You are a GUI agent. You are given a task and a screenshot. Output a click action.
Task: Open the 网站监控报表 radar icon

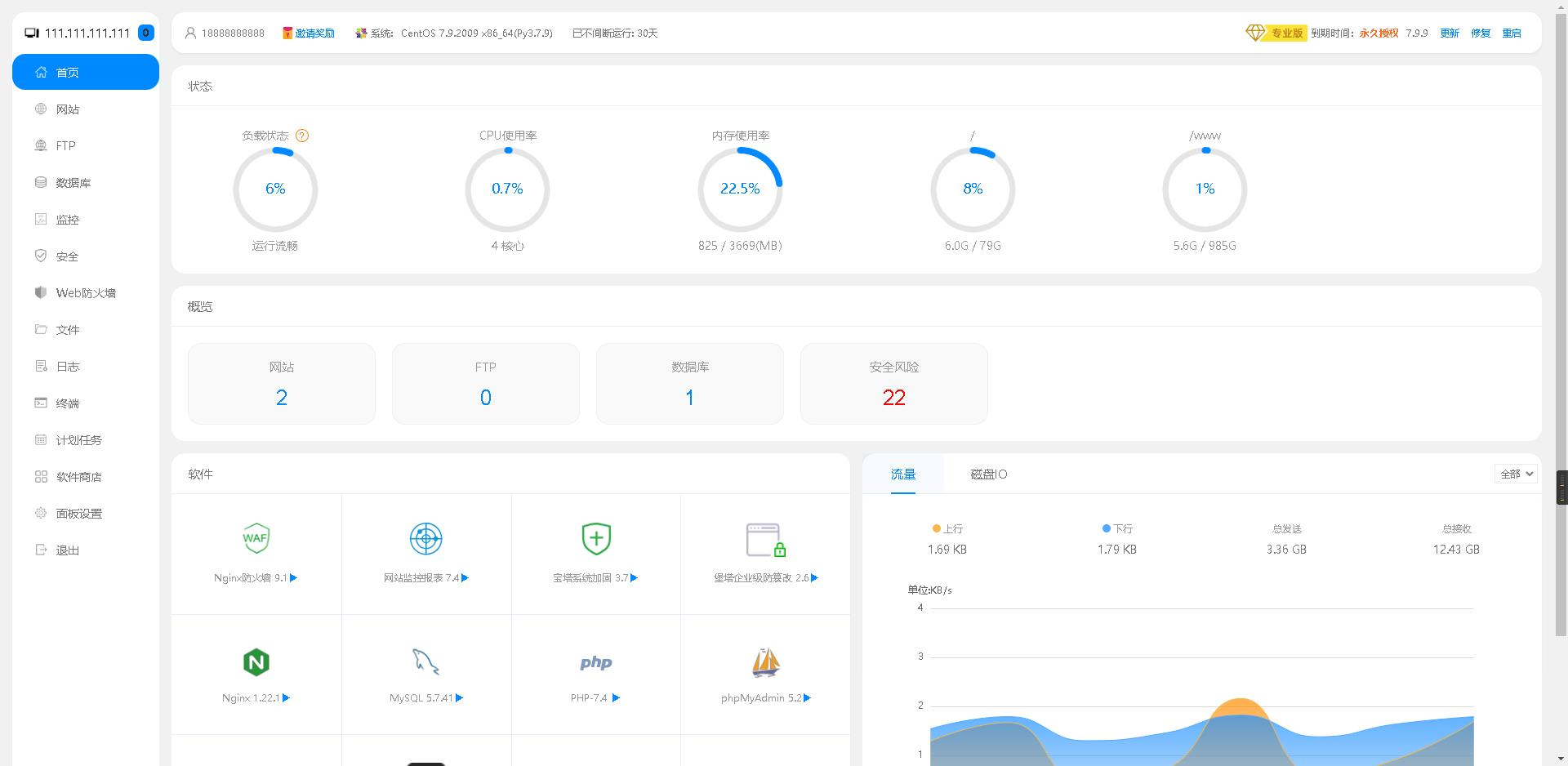click(x=425, y=538)
